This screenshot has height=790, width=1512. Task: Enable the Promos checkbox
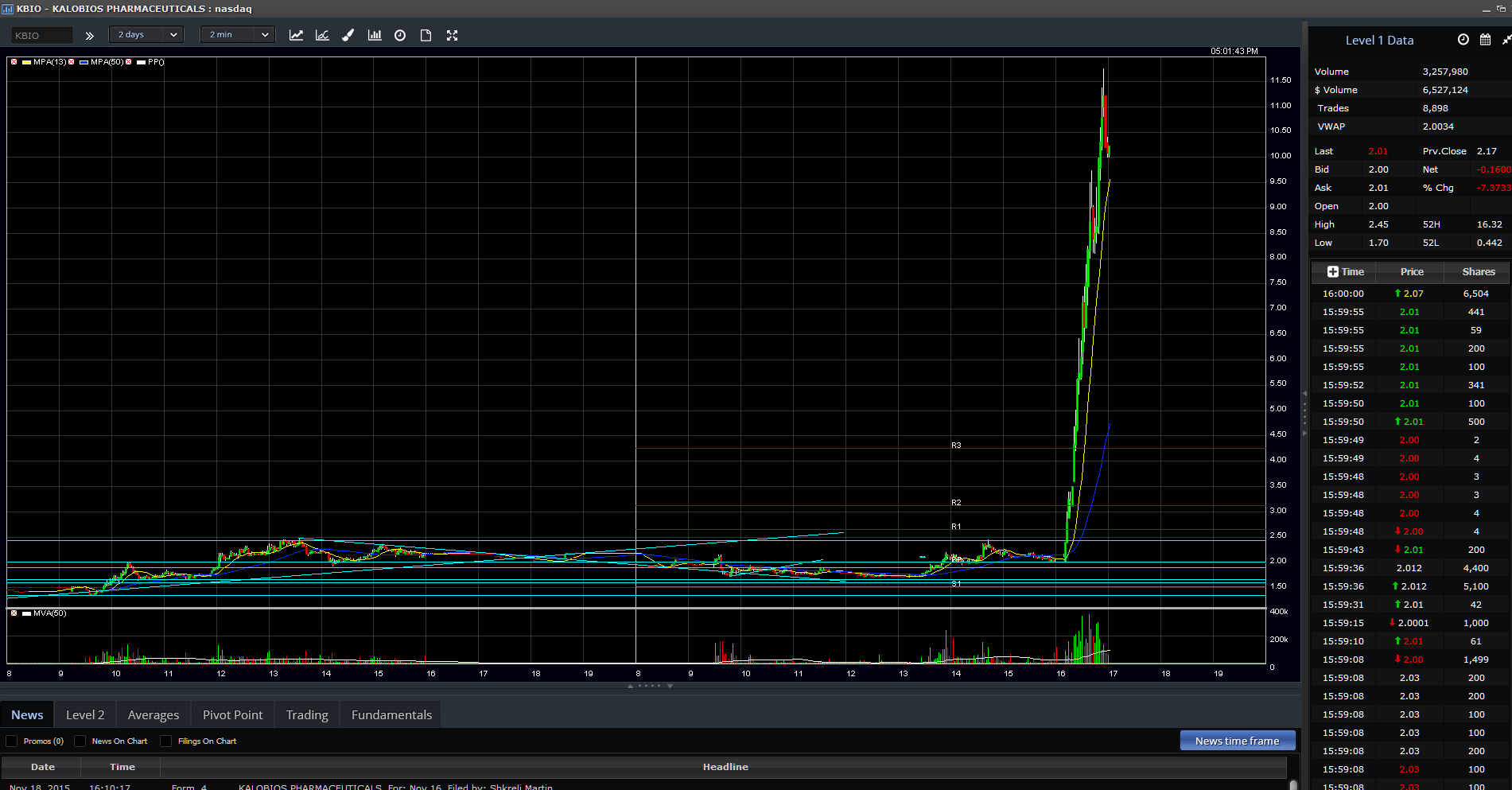point(12,741)
